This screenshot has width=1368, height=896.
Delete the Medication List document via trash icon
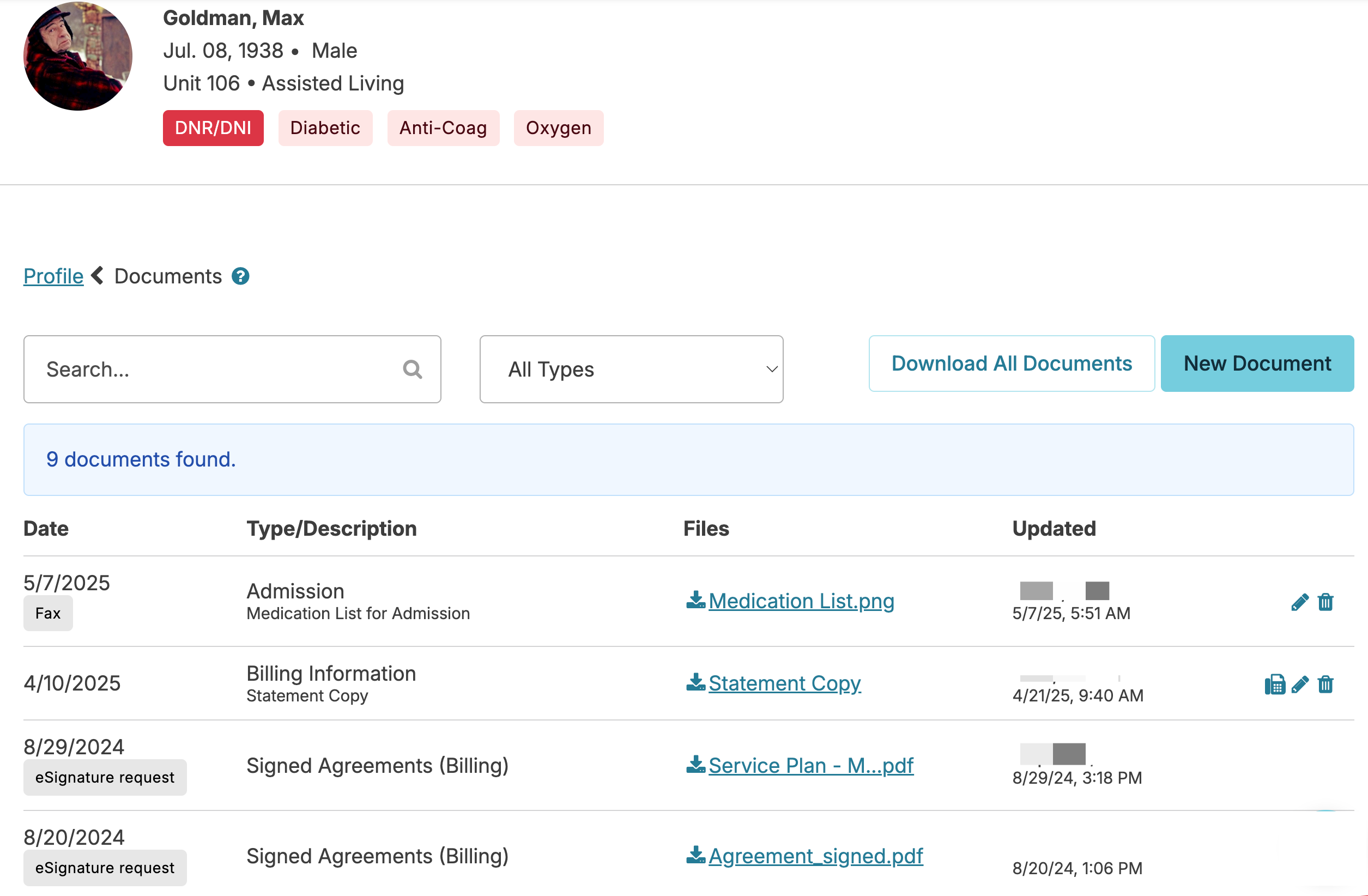pos(1325,602)
